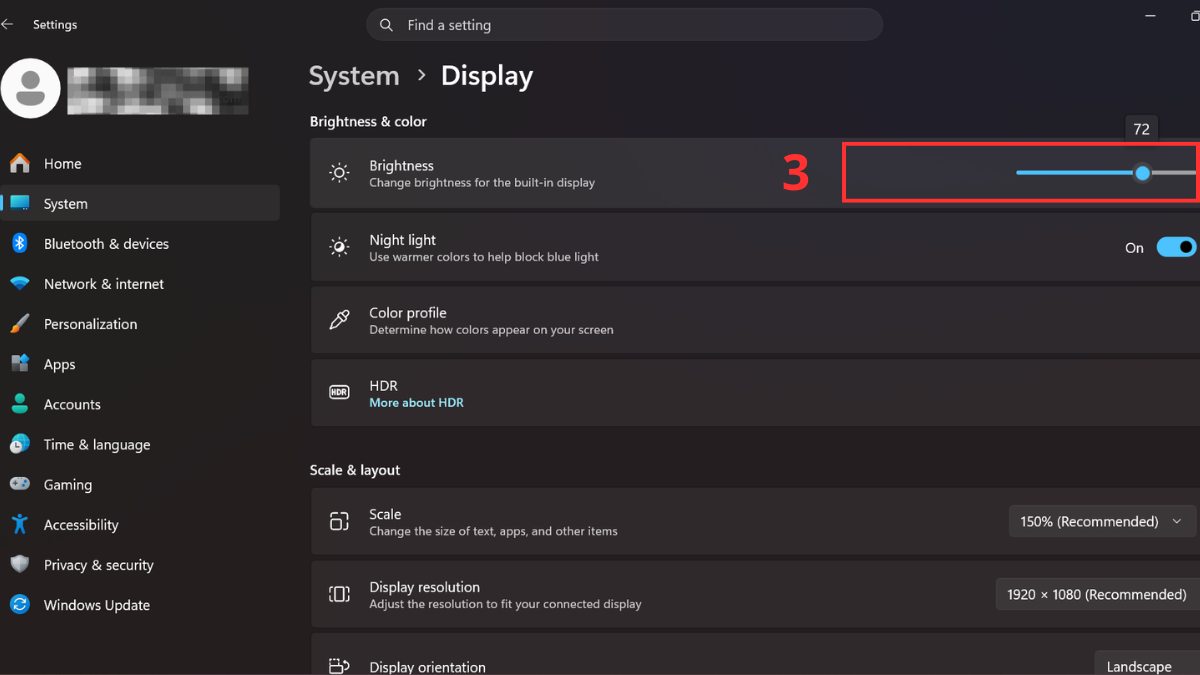Click the search magnifier icon
The height and width of the screenshot is (675, 1200).
[x=386, y=25]
